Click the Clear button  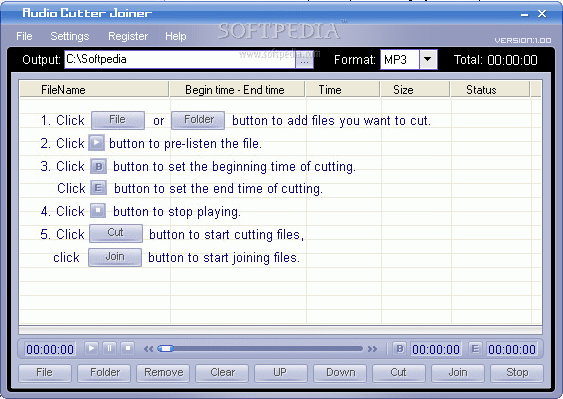point(222,373)
